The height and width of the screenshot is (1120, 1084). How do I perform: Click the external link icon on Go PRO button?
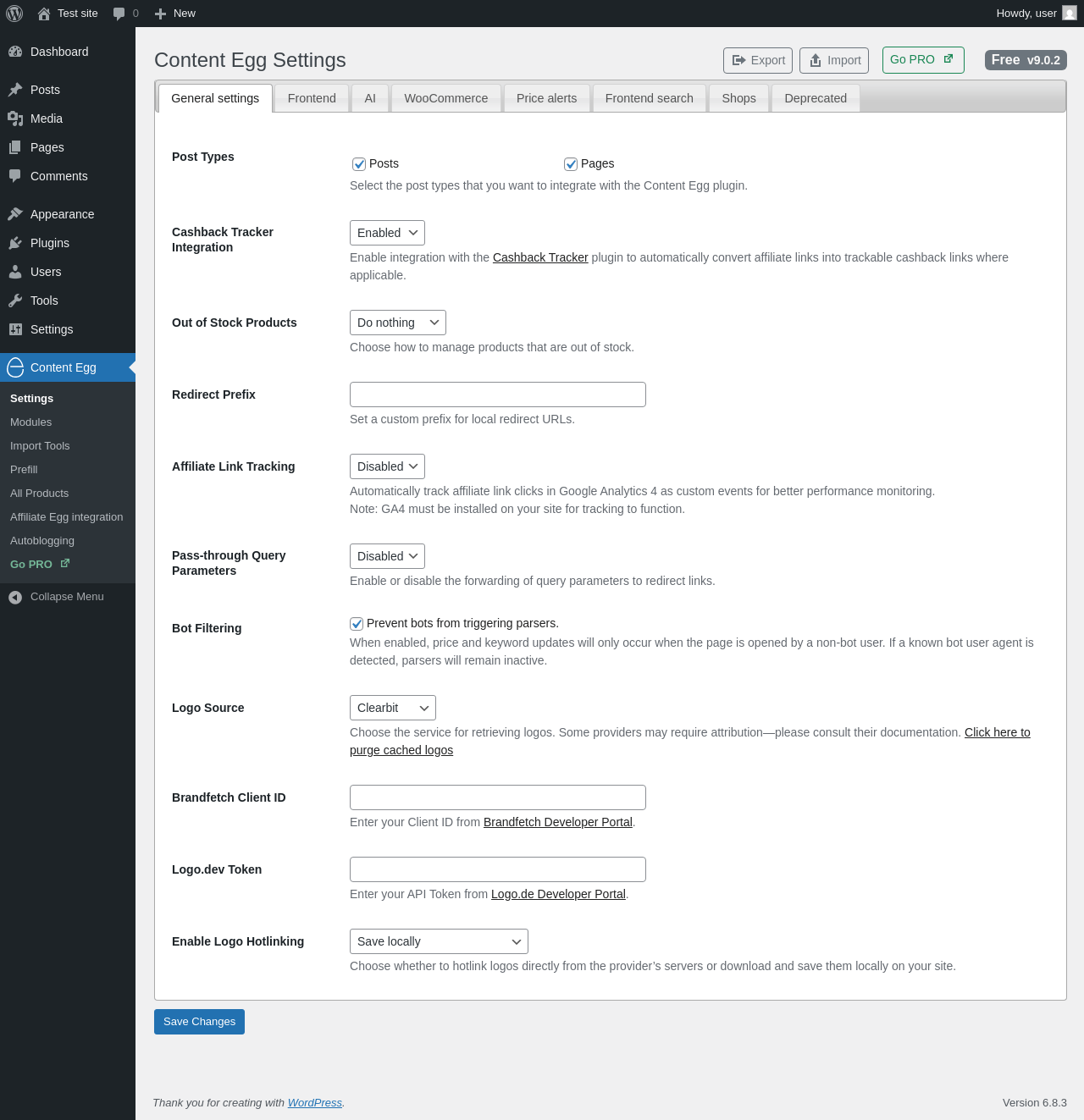[x=948, y=58]
